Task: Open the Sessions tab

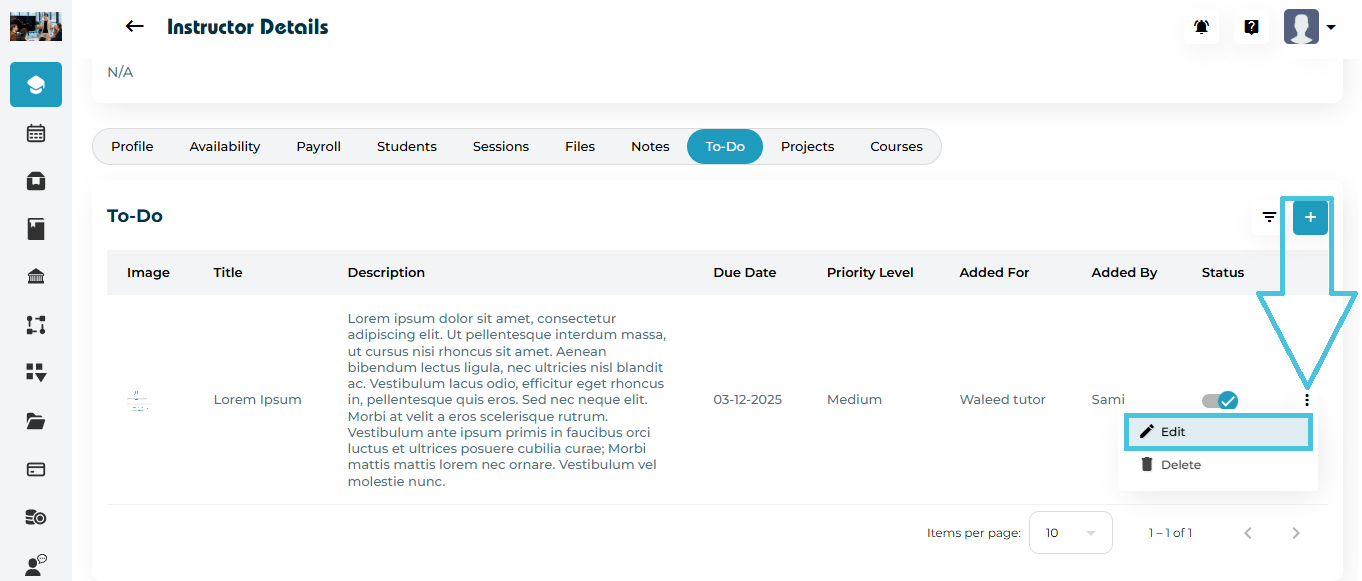Action: pos(500,146)
